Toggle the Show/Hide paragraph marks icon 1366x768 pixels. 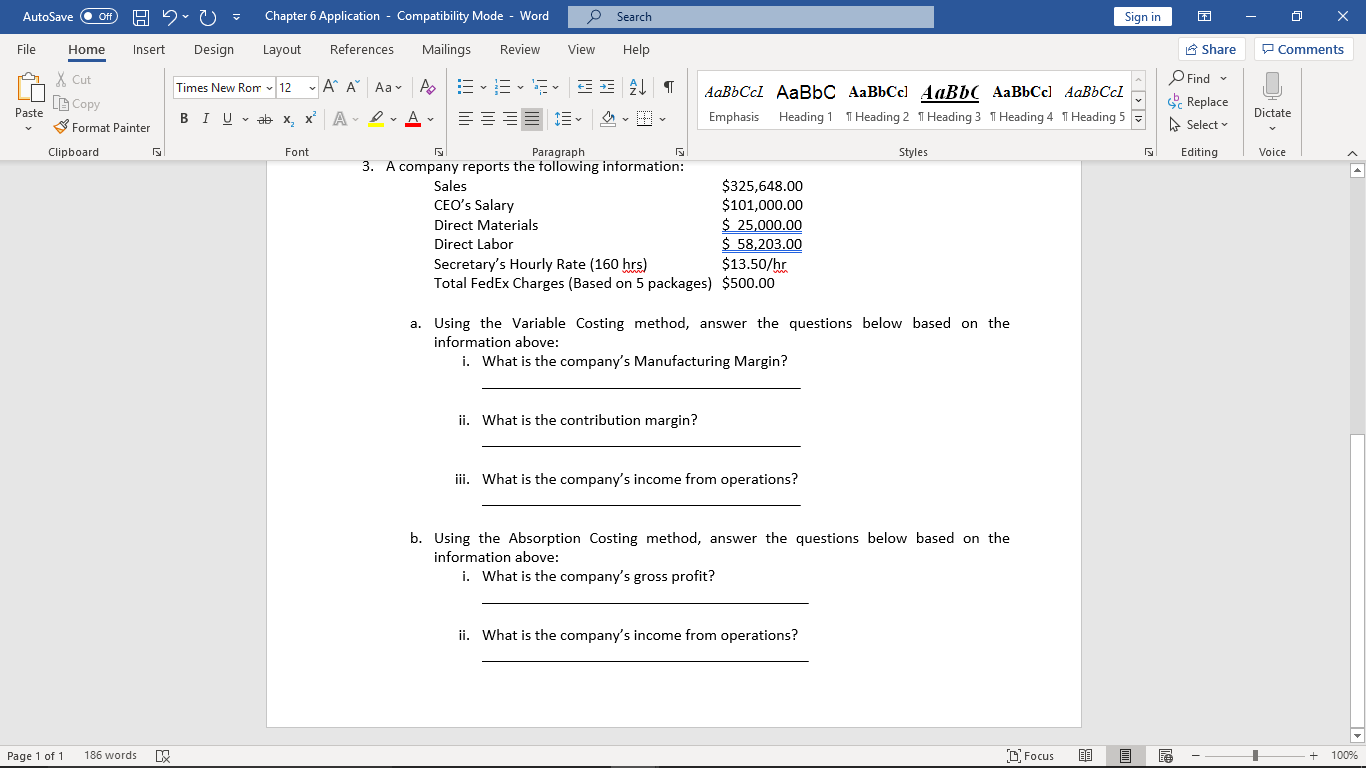668,89
